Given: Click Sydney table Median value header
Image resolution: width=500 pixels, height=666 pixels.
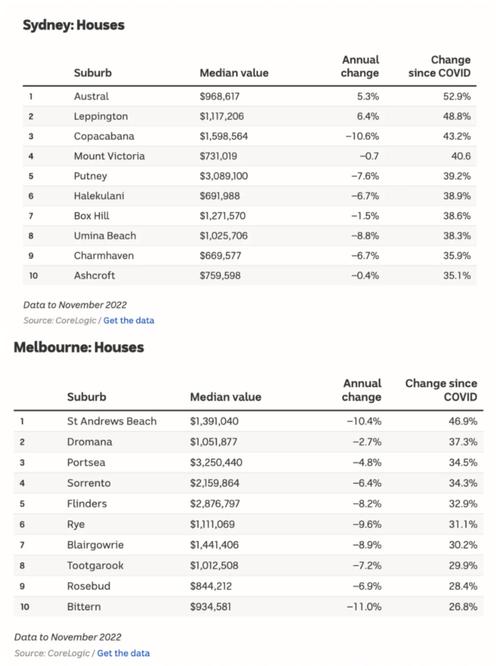Looking at the screenshot, I should click(234, 73).
